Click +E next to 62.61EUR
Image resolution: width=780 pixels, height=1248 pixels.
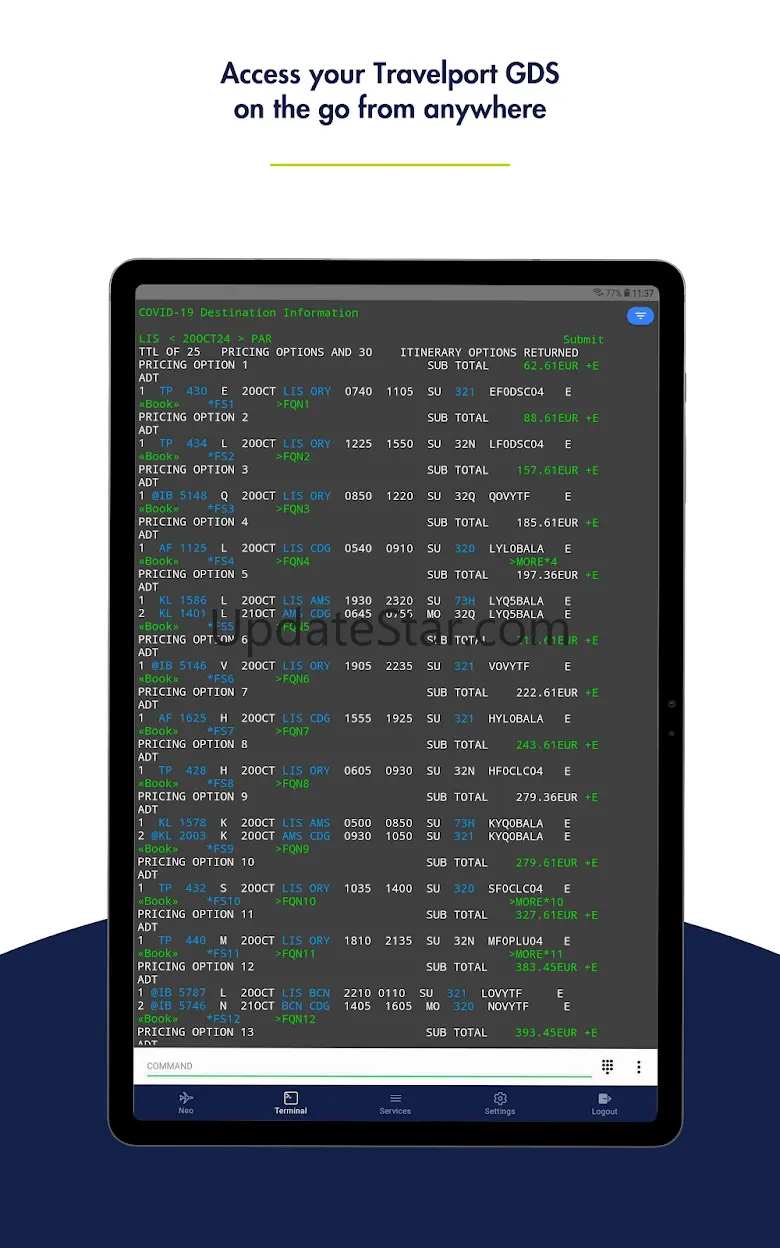click(592, 366)
